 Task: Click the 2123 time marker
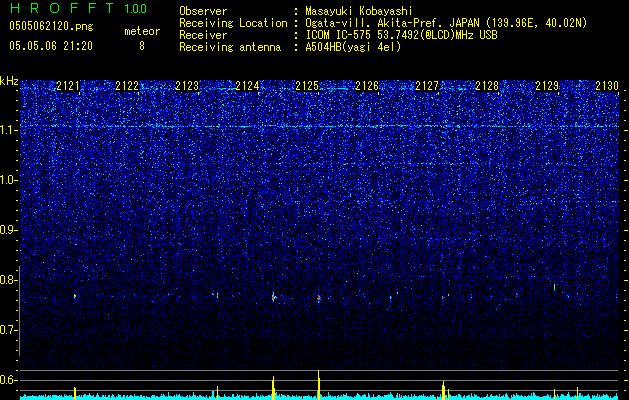click(187, 86)
